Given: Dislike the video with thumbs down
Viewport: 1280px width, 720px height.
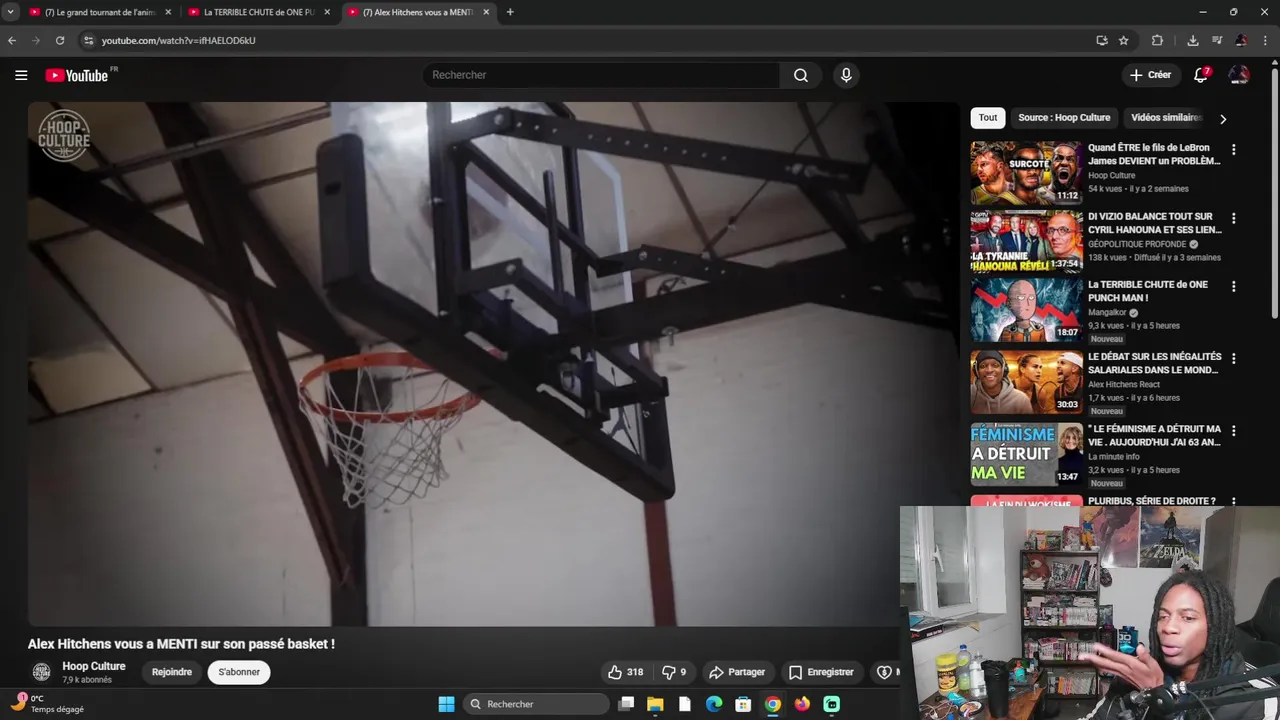Looking at the screenshot, I should (x=675, y=672).
